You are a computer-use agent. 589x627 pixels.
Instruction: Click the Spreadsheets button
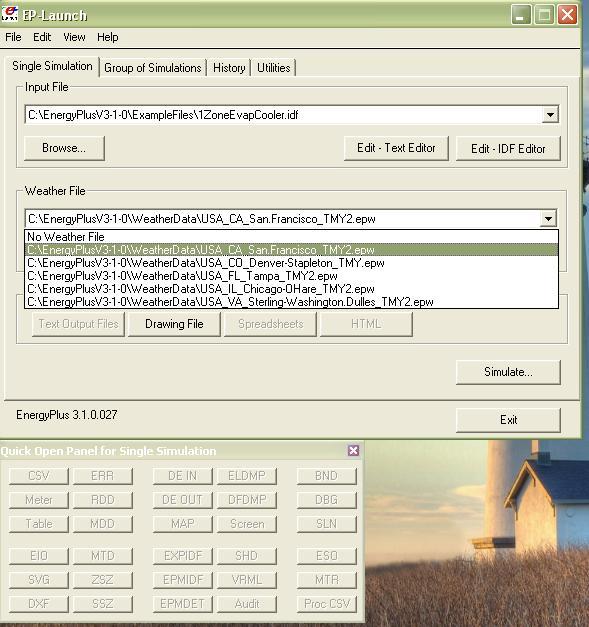[x=270, y=324]
